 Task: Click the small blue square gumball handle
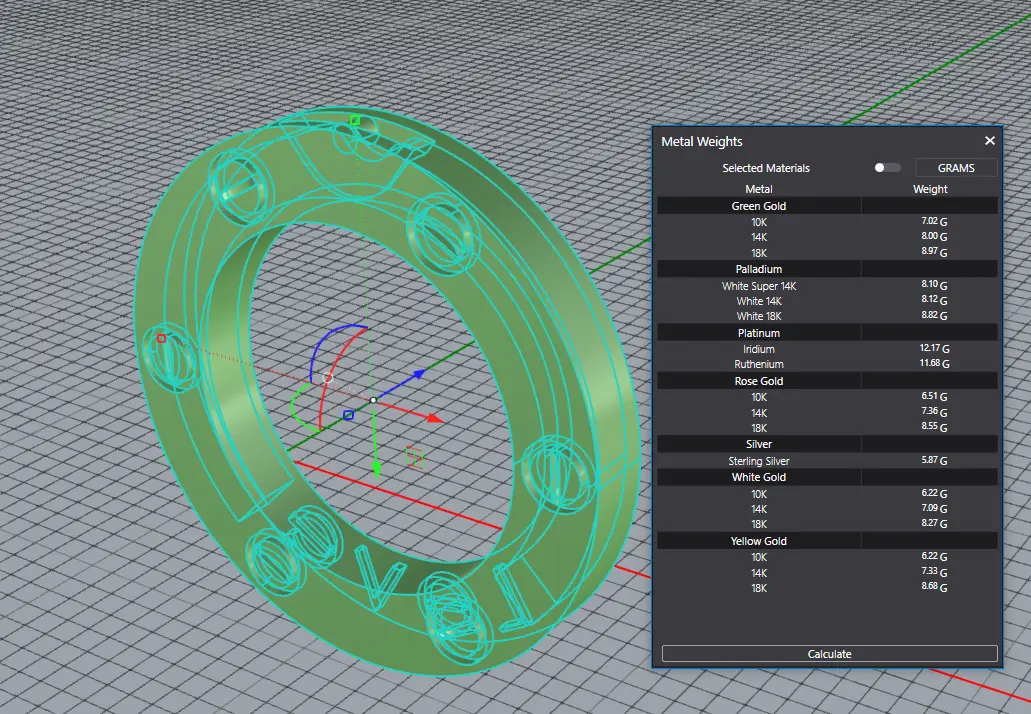click(x=348, y=415)
